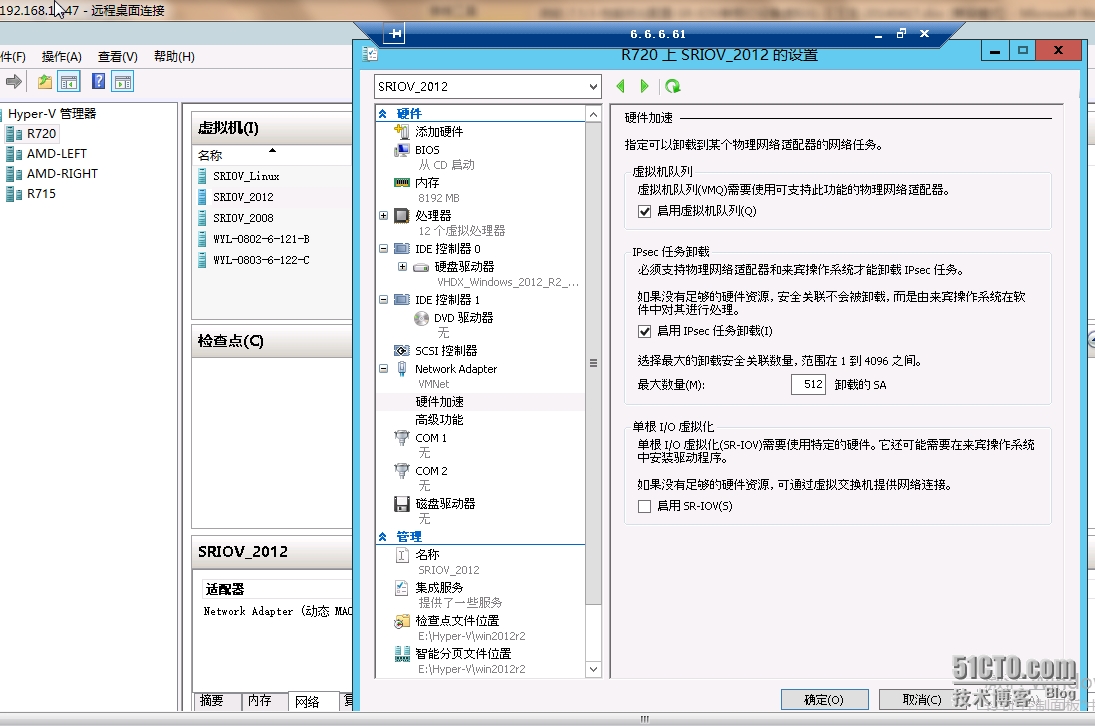The height and width of the screenshot is (726, 1095).
Task: Open the 操作(A) menu in Hyper-V Manager
Action: click(61, 57)
